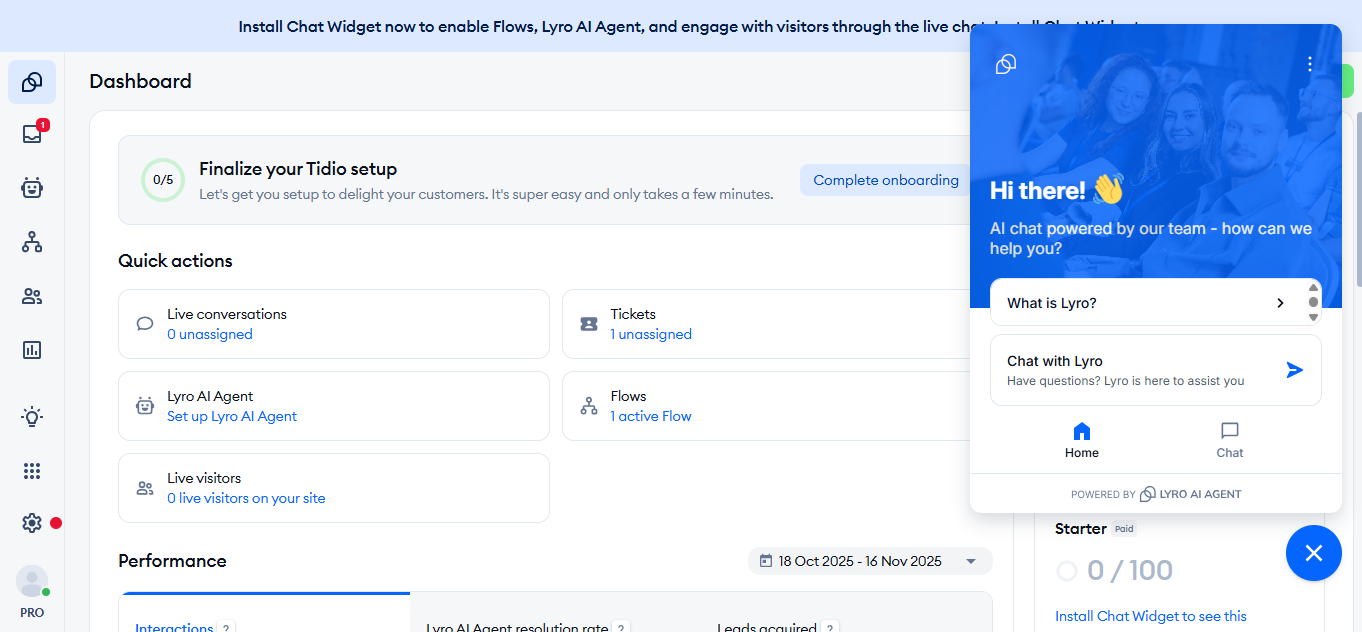Select the Interactions performance tab
The width and height of the screenshot is (1362, 632).
pos(175,627)
